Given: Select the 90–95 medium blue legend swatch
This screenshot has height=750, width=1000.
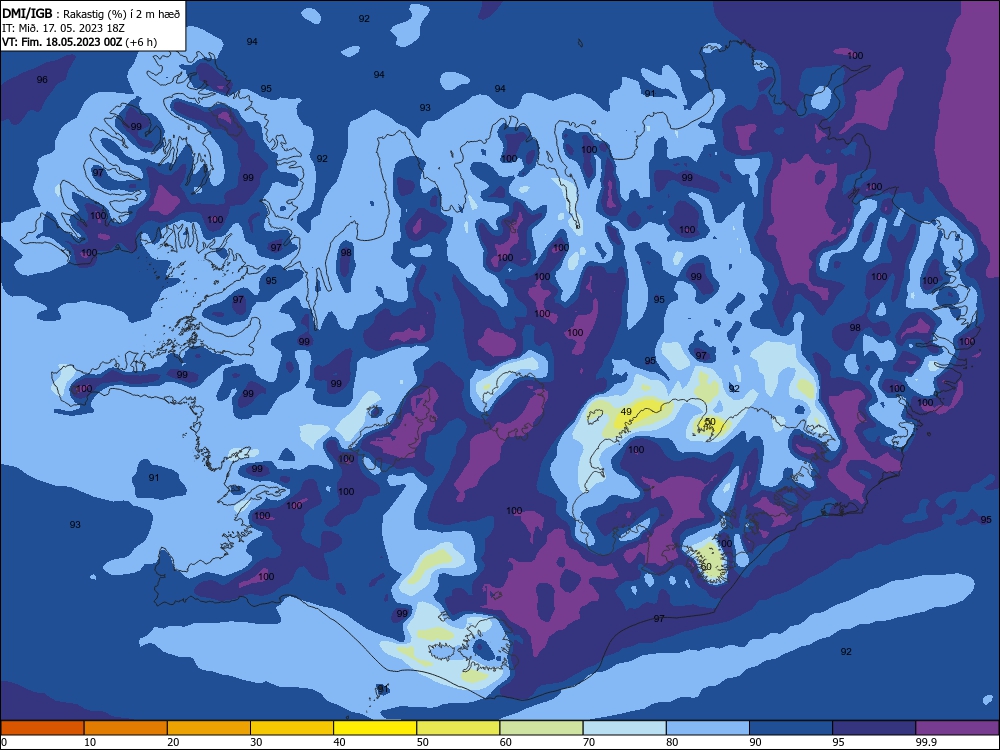Looking at the screenshot, I should (791, 728).
